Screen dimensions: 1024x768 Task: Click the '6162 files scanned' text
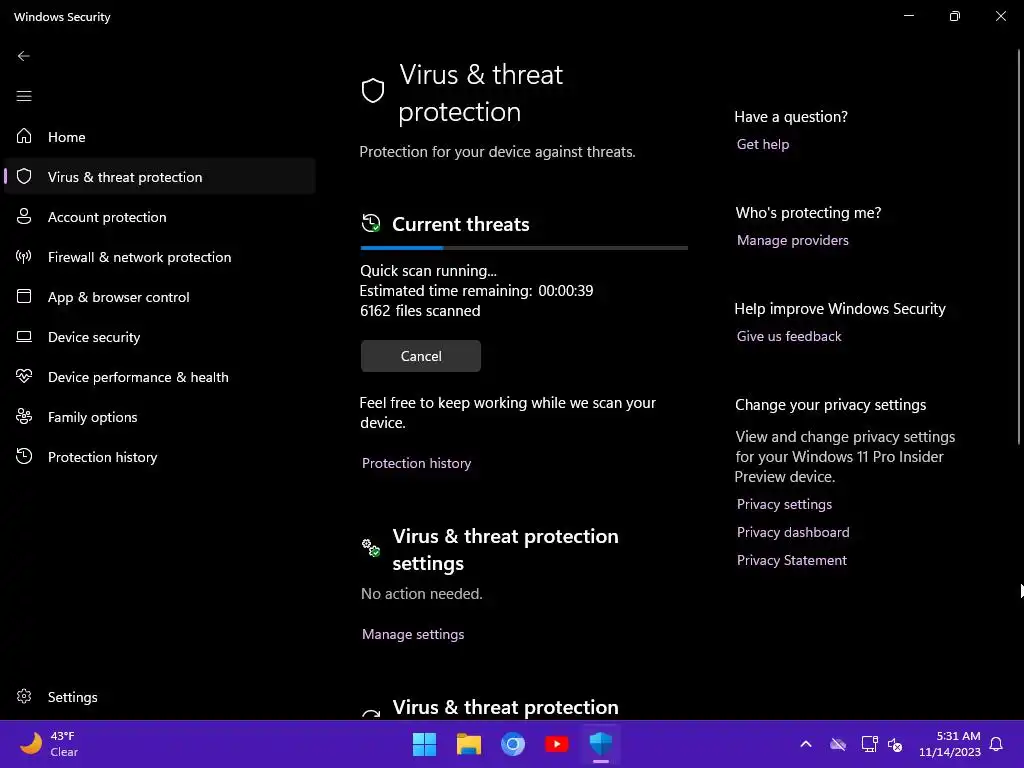pos(420,311)
